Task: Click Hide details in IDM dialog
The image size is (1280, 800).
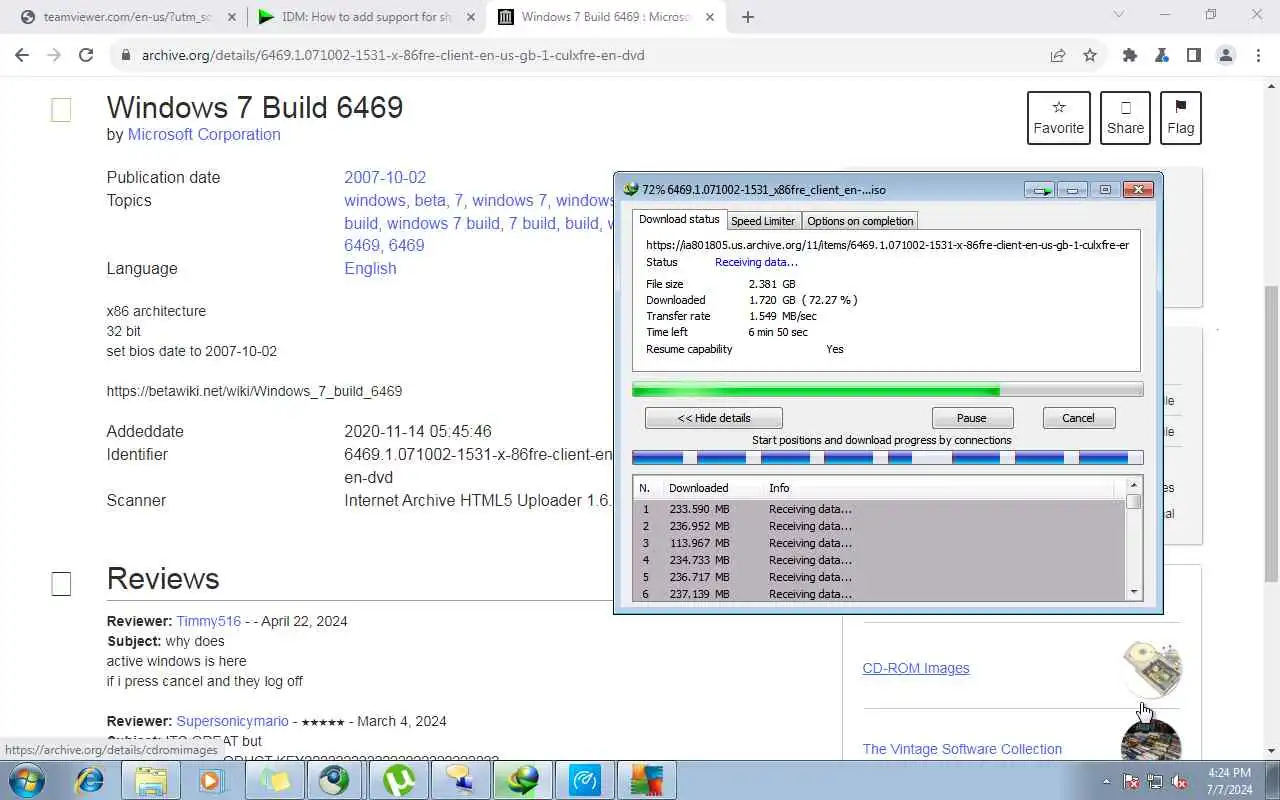Action: (x=714, y=418)
